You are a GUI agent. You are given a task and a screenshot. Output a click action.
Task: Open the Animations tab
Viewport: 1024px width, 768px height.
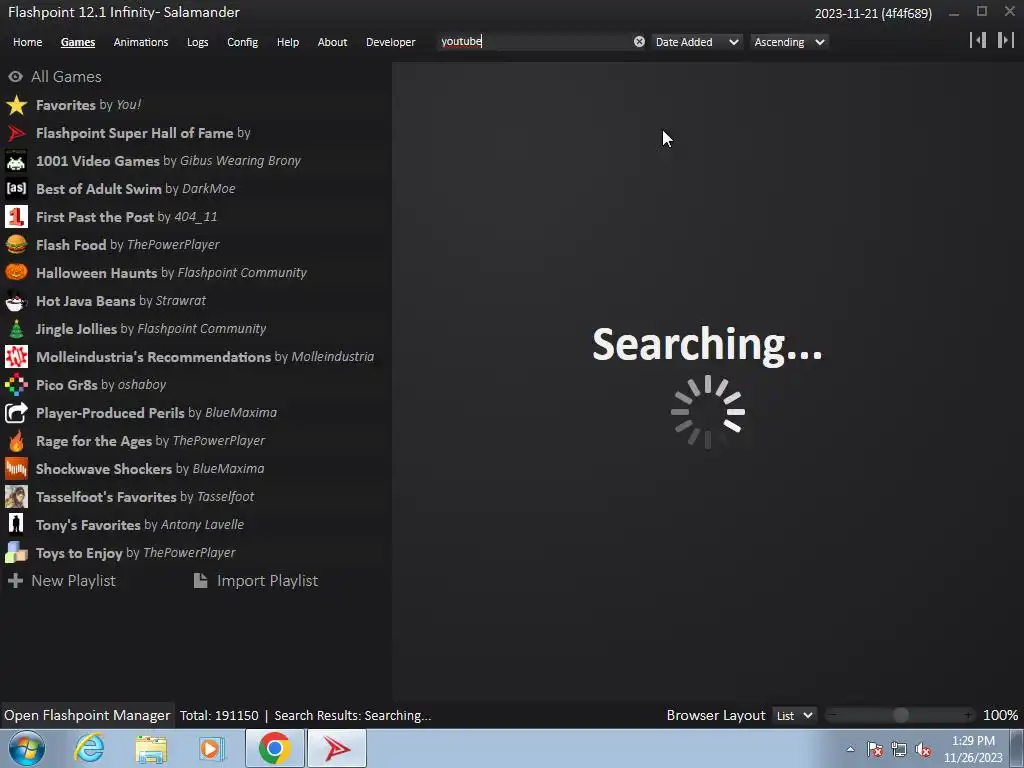click(141, 42)
